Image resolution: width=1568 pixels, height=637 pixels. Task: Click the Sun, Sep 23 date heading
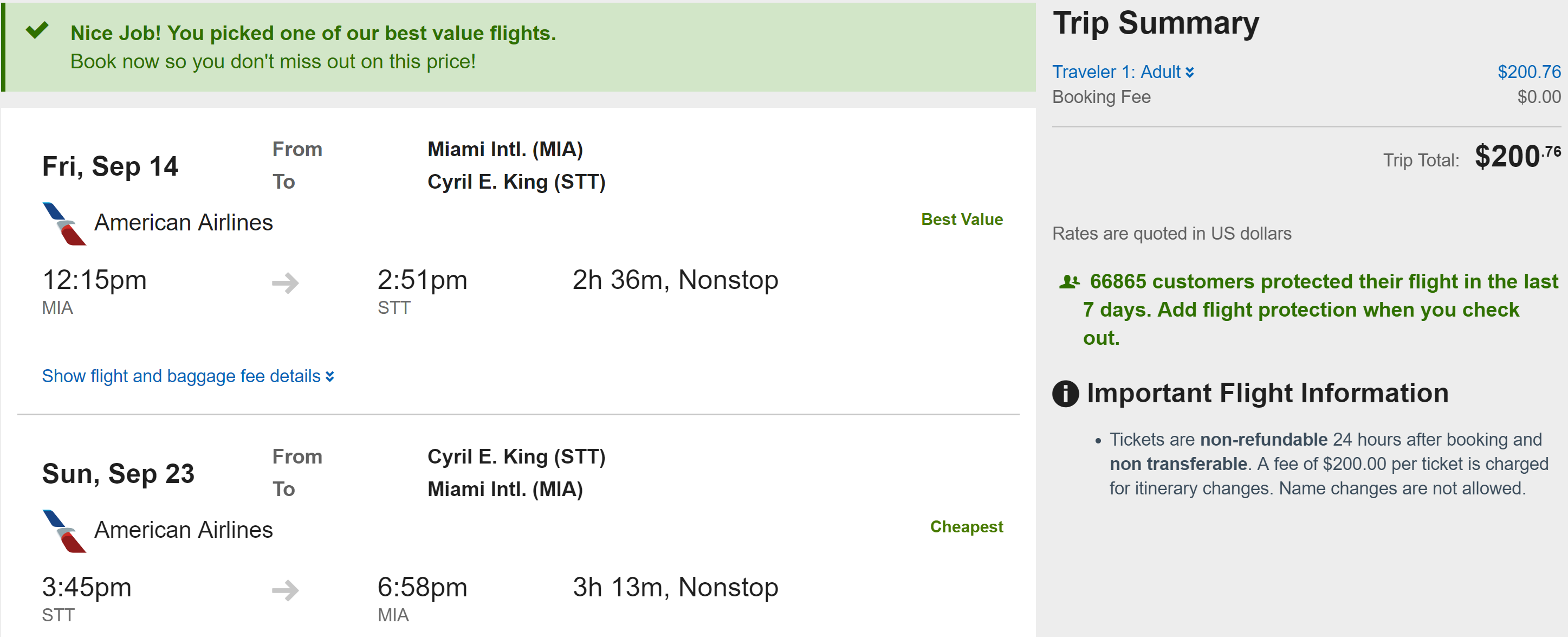[118, 474]
